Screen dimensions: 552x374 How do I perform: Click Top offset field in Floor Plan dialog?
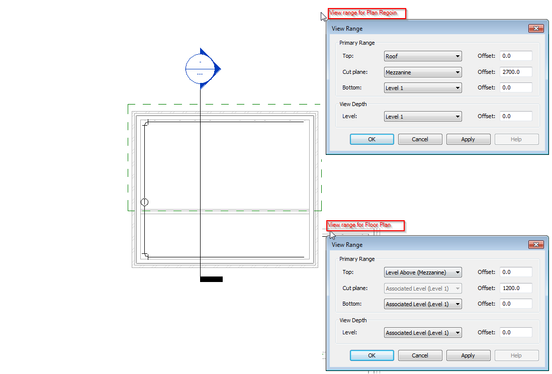point(516,272)
